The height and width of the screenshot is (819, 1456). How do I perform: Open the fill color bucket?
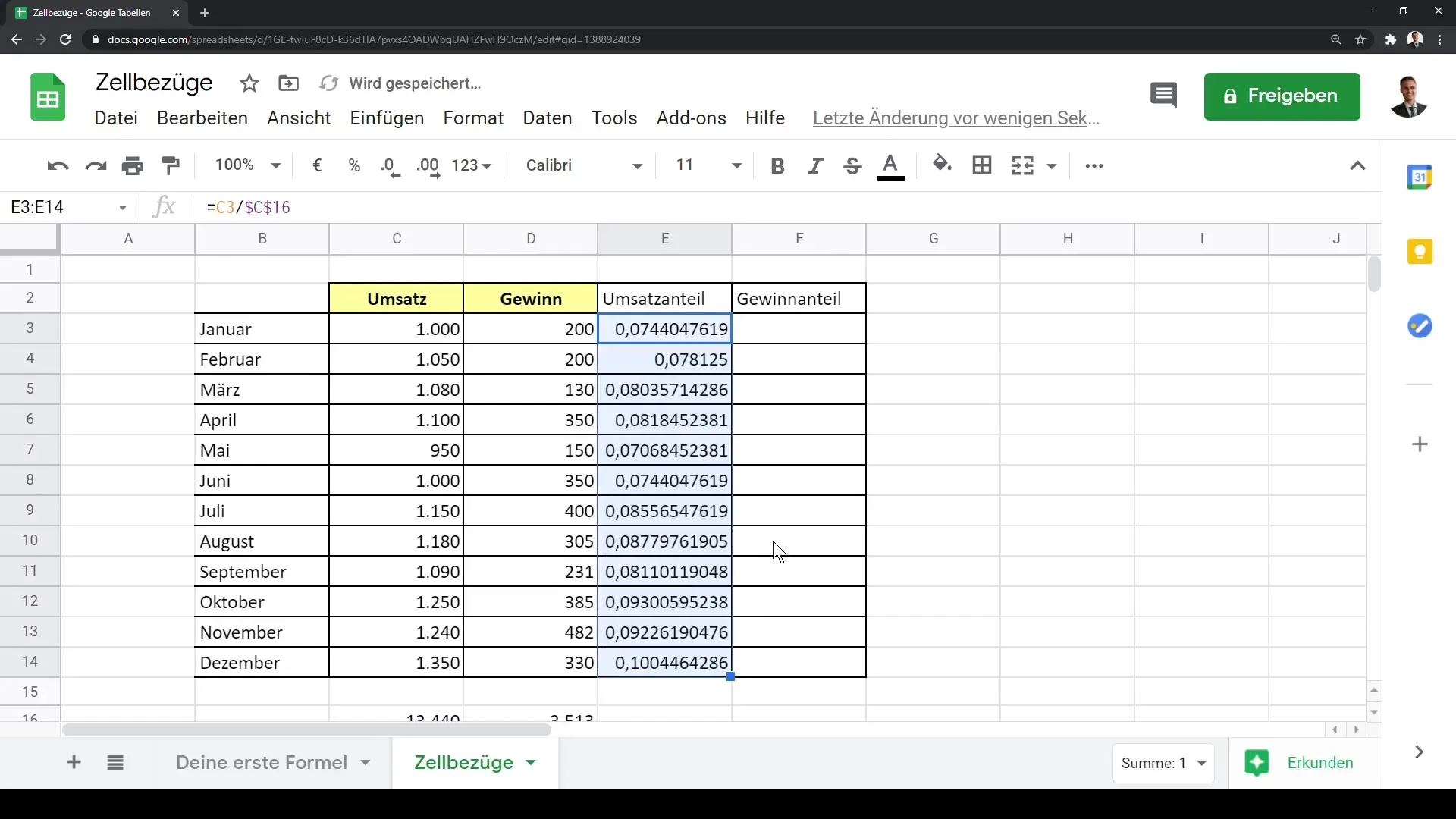[942, 164]
